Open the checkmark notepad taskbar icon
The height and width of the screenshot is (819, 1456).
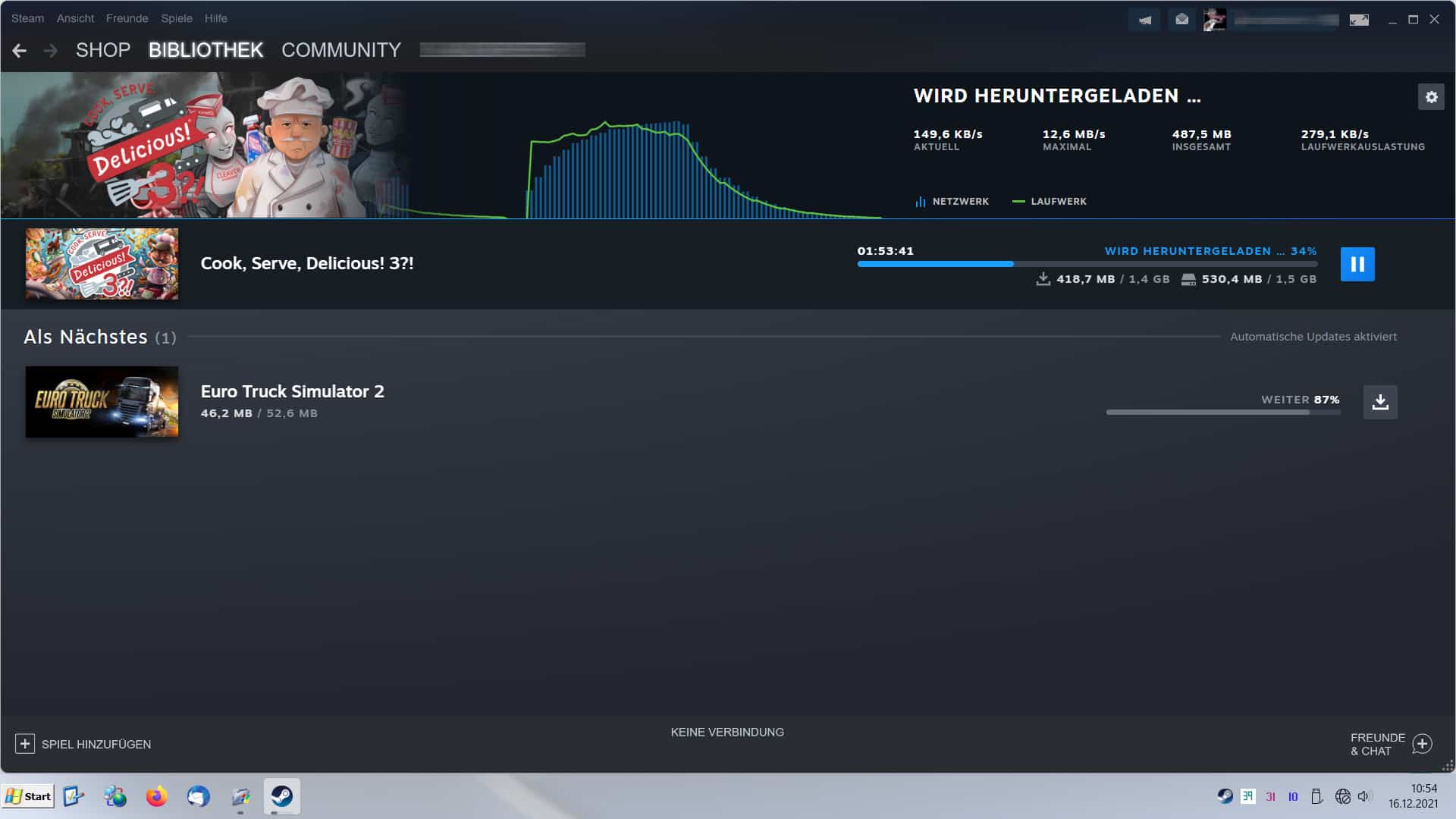(73, 796)
